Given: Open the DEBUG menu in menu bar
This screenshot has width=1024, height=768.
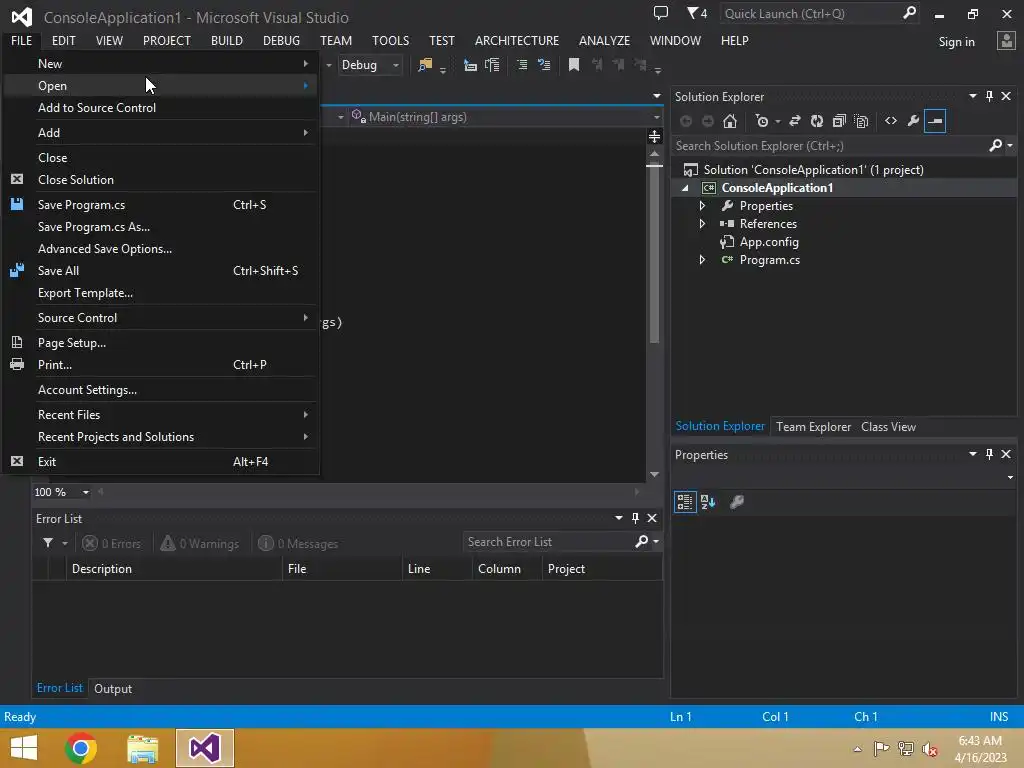Looking at the screenshot, I should click(x=281, y=40).
